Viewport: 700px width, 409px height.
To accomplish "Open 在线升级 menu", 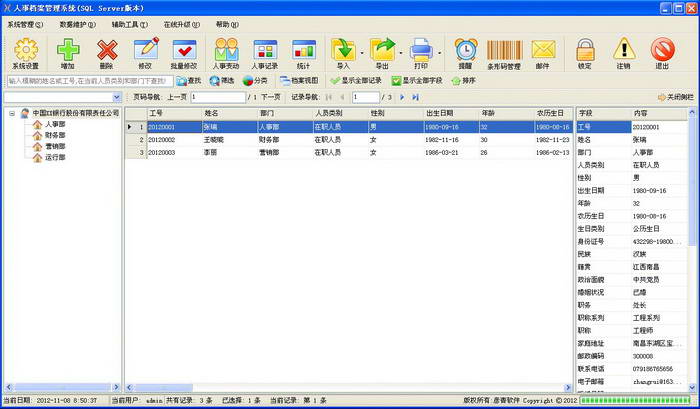I will point(182,25).
